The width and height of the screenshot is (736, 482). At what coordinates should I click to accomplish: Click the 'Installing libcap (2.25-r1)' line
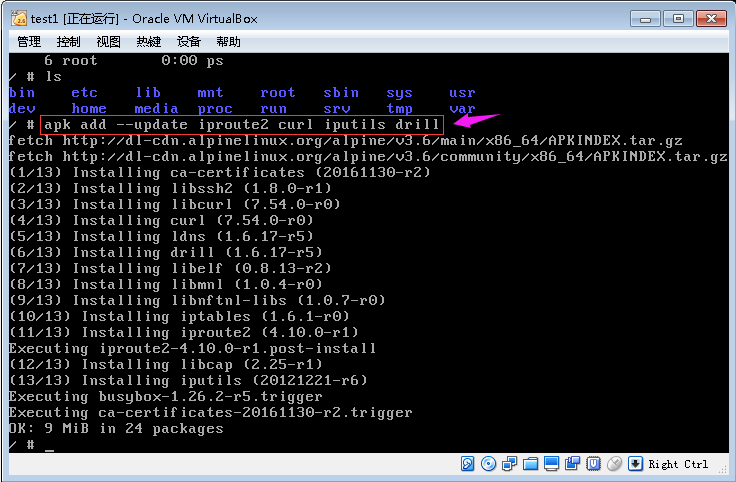point(166,364)
